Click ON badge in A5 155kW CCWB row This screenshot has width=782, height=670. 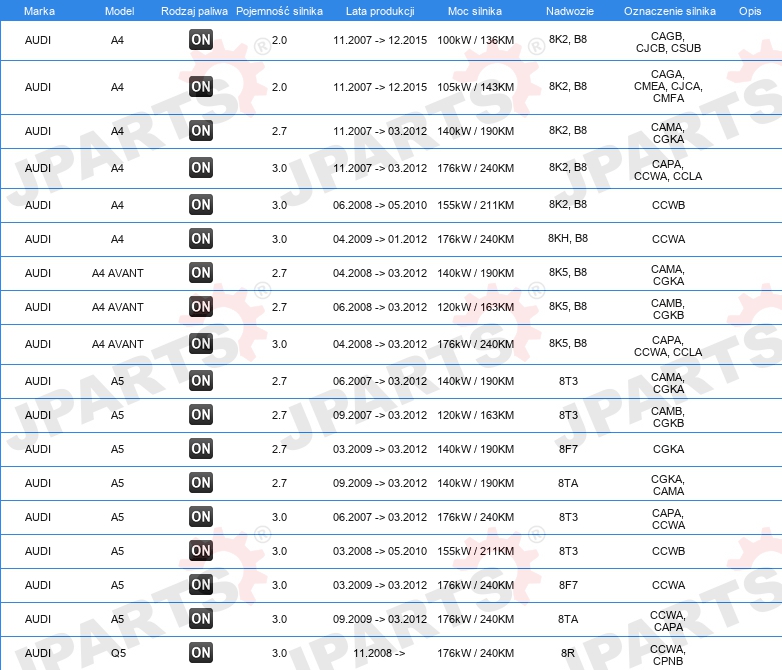(x=201, y=551)
